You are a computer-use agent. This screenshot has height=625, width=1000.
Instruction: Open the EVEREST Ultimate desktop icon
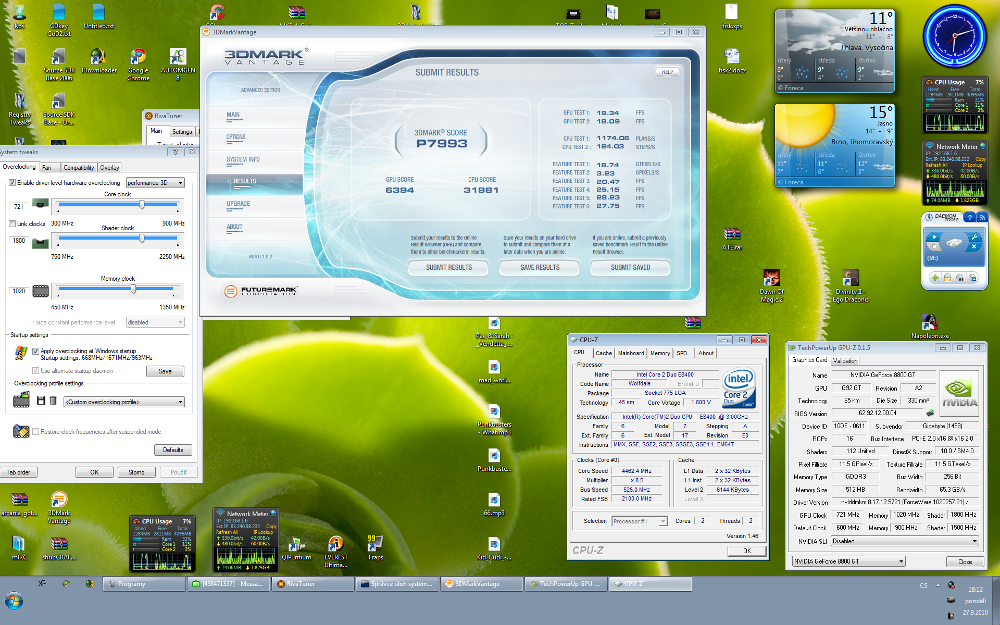[x=335, y=543]
